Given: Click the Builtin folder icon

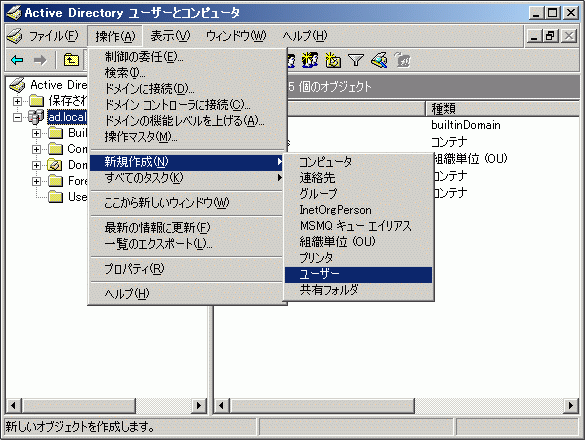Looking at the screenshot, I should click(x=56, y=133).
